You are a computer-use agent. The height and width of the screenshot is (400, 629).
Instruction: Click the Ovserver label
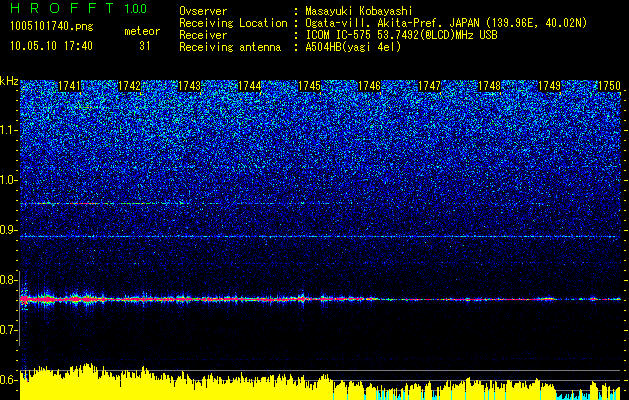203,11
